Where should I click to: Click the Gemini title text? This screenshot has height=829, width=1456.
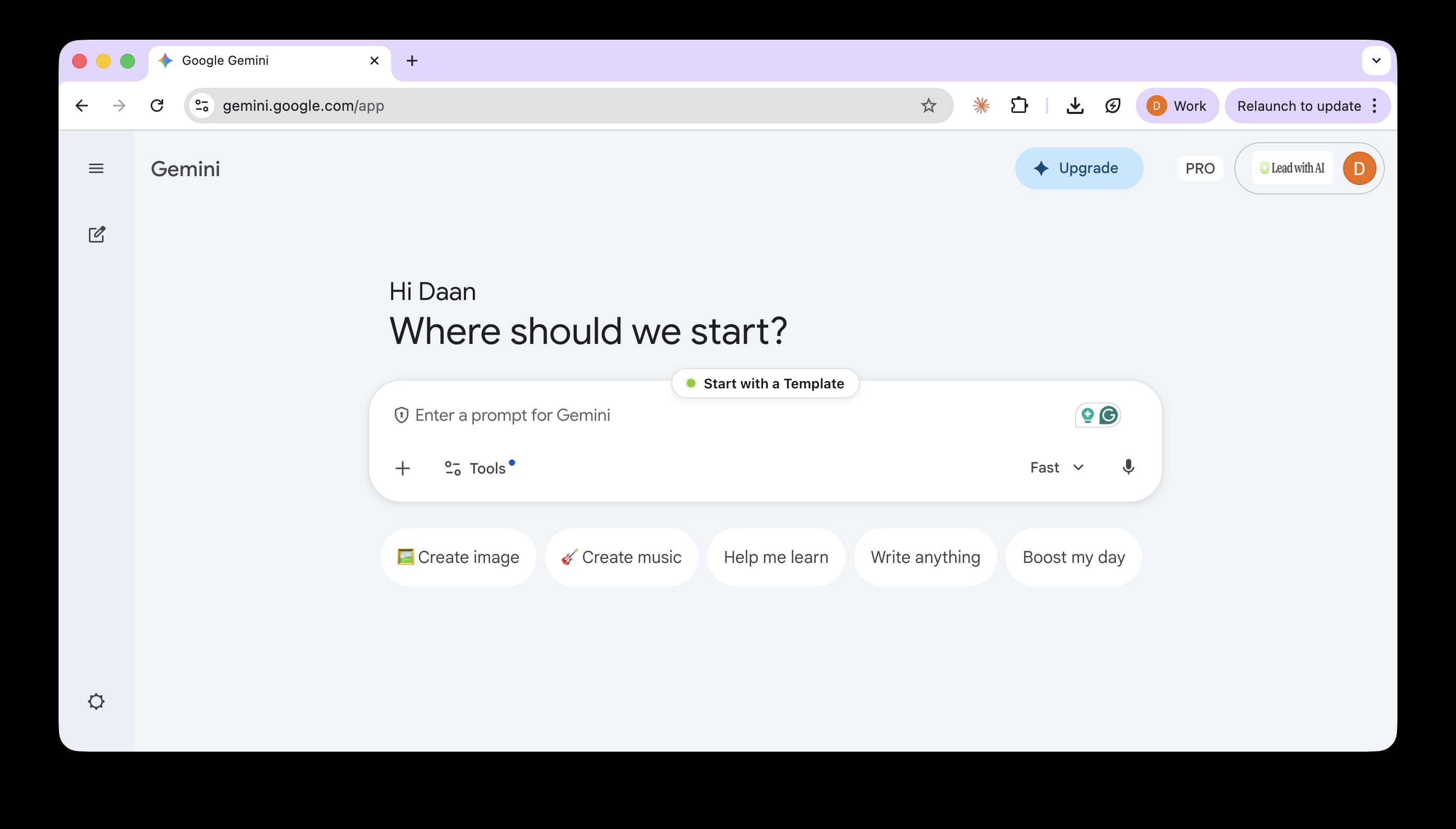(185, 169)
